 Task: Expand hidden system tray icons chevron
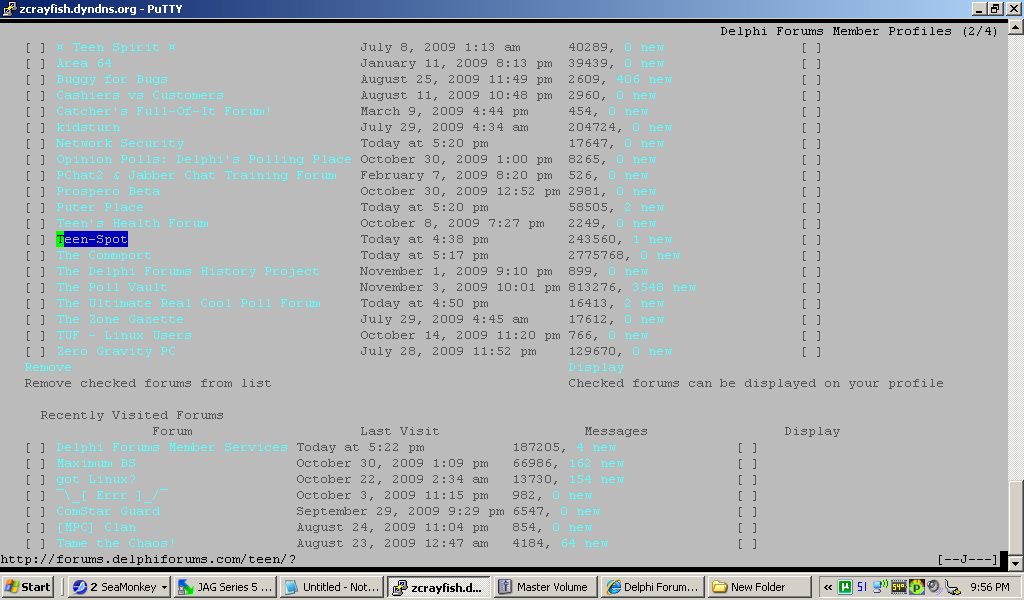click(x=828, y=587)
